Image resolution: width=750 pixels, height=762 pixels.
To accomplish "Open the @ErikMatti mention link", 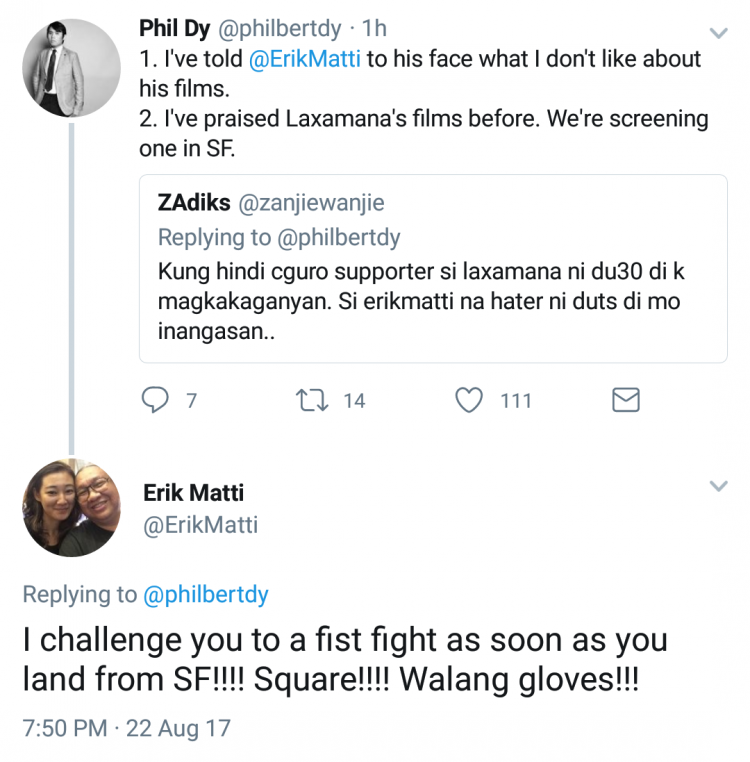I will pos(312,58).
